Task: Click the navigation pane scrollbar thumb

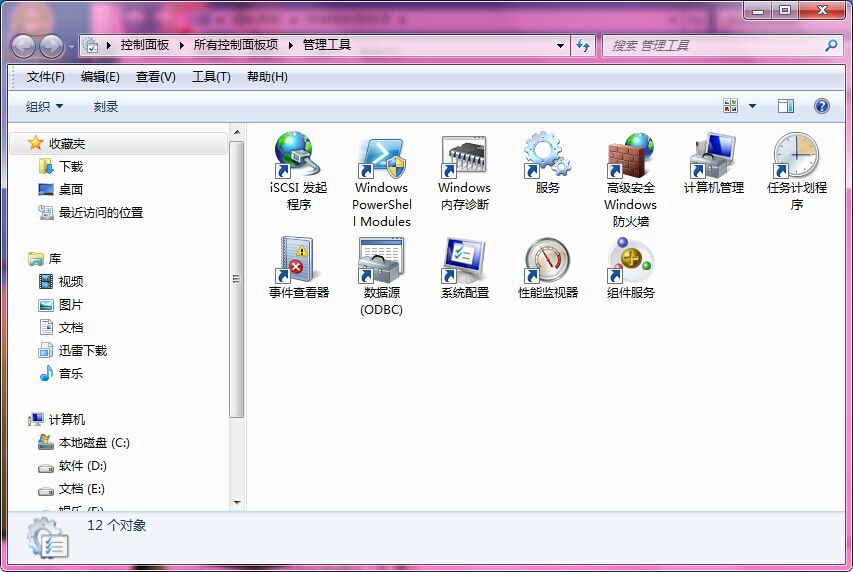Action: pyautogui.click(x=237, y=279)
